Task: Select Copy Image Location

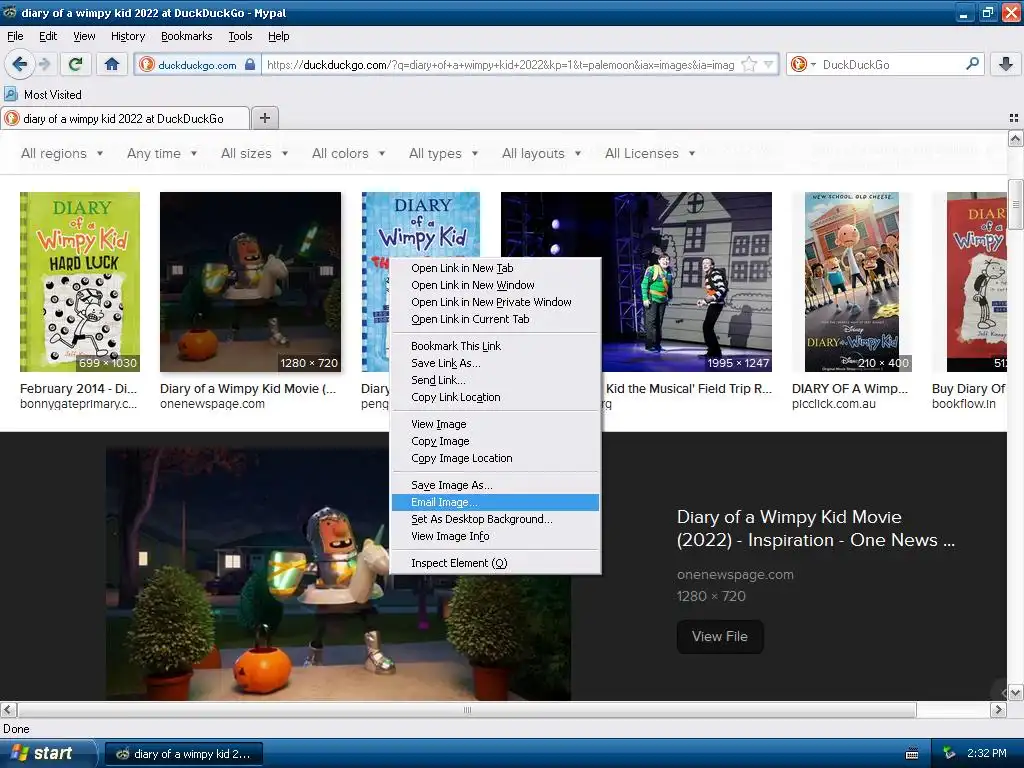Action: tap(495, 458)
